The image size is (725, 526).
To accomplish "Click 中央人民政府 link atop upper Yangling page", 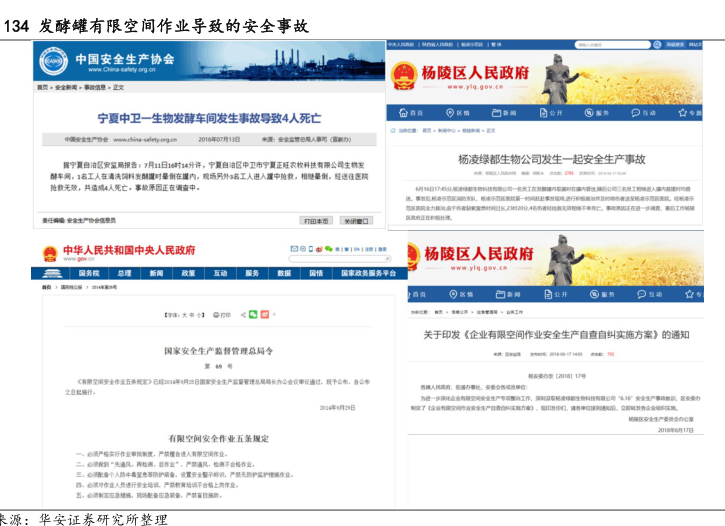I will (401, 45).
